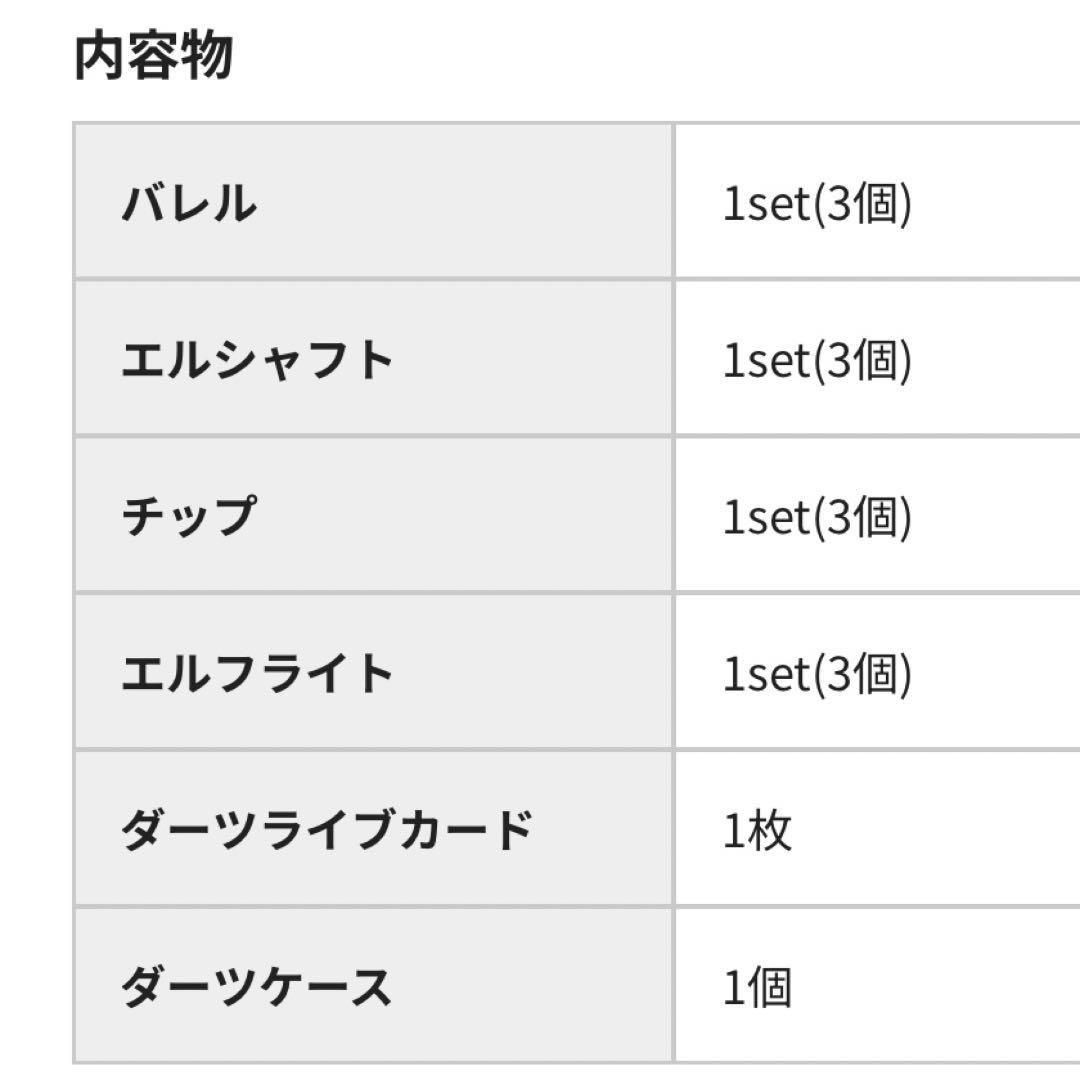Click the 1個 quantity for ダーツケース

pos(757,987)
